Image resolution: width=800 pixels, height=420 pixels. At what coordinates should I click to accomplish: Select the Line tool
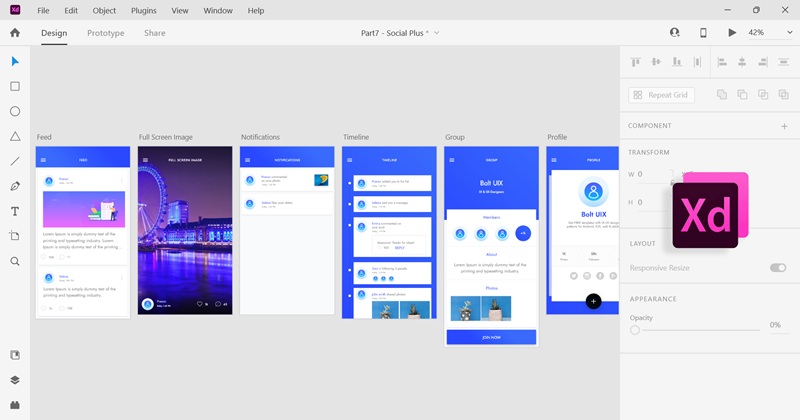click(x=15, y=161)
